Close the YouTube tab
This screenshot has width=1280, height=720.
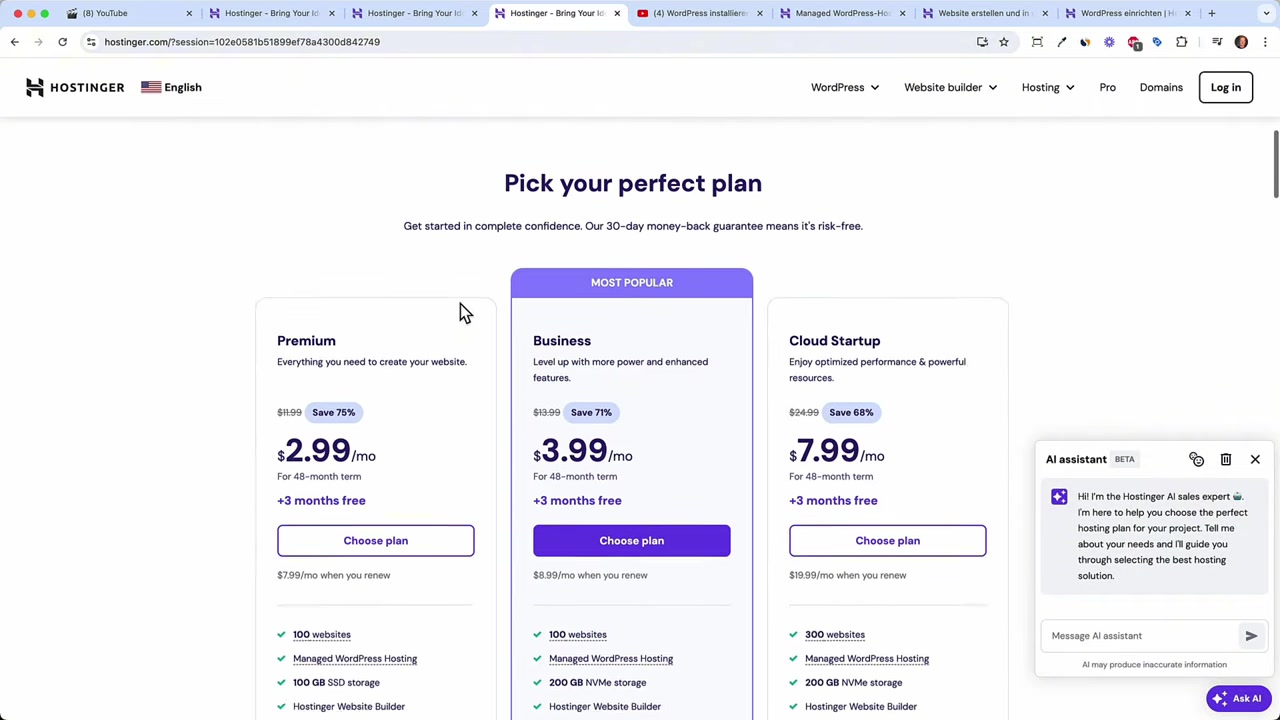(189, 13)
